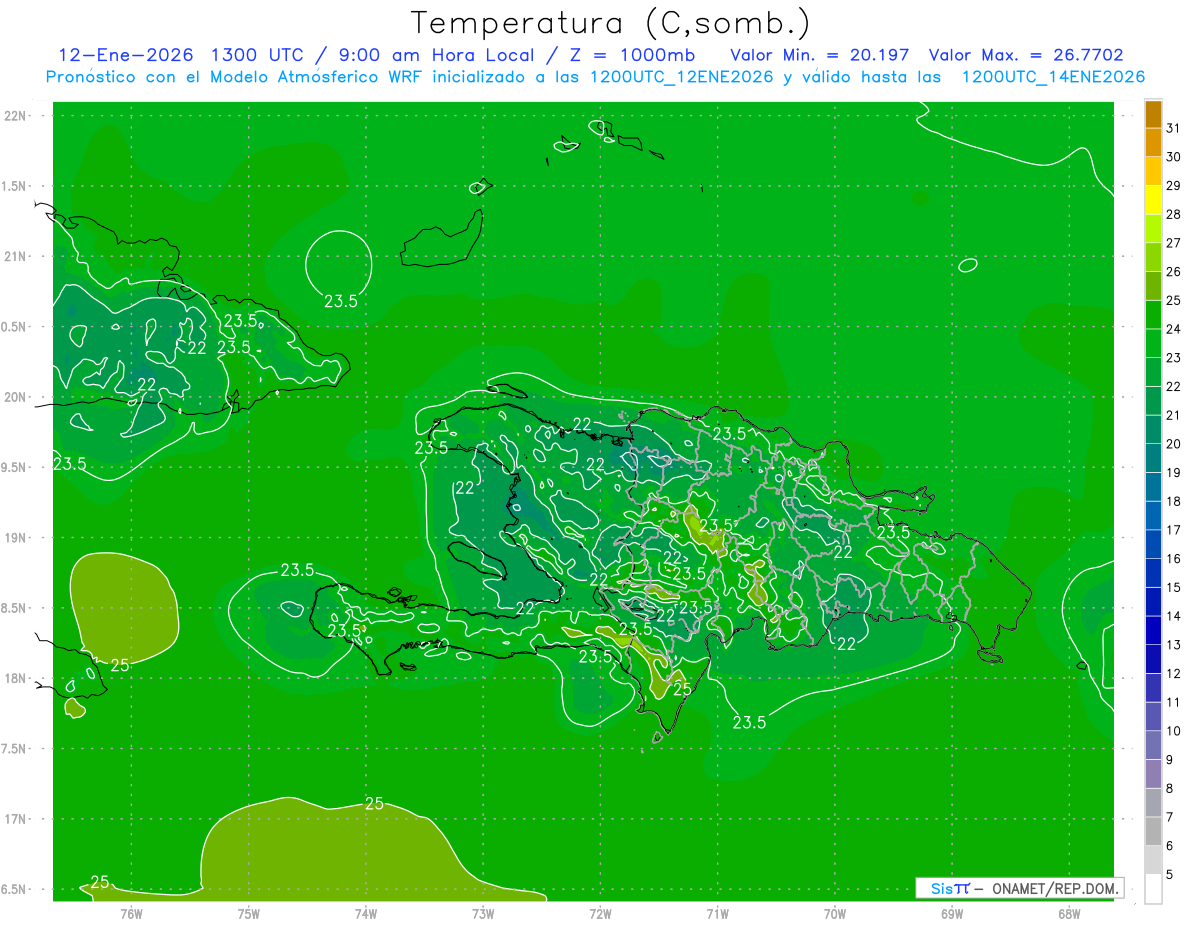Screen dimensions: 1200x927
Task: Click the "1200UTC_14ENE2026" forecast end time
Action: click(1052, 77)
